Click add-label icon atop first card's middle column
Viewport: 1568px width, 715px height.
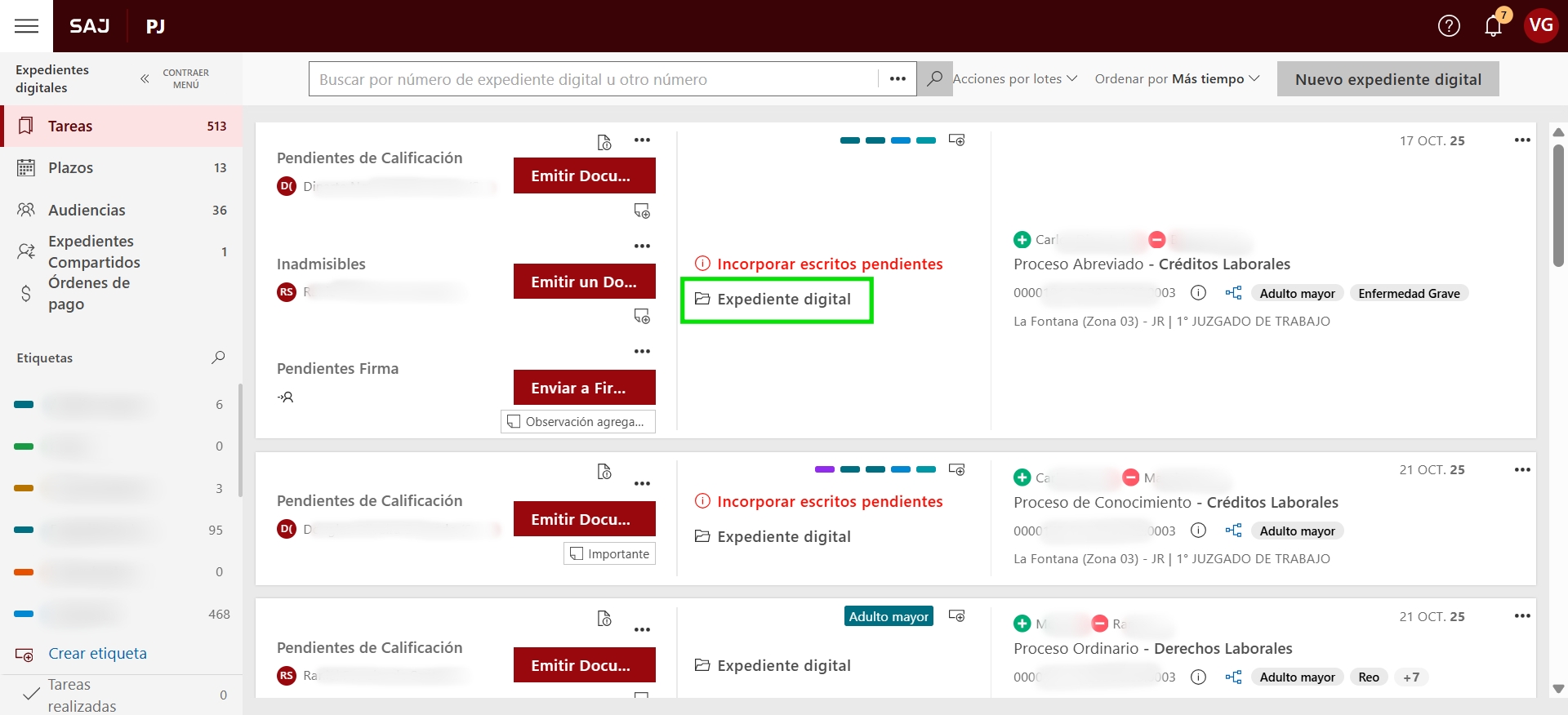click(956, 140)
